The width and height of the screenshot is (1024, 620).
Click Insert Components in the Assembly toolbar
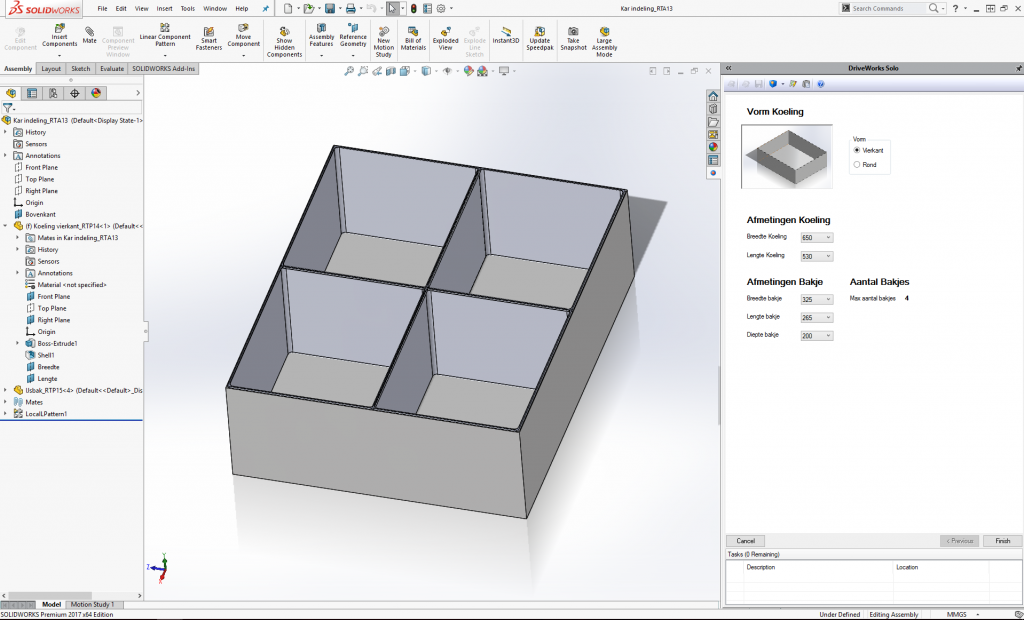(59, 36)
